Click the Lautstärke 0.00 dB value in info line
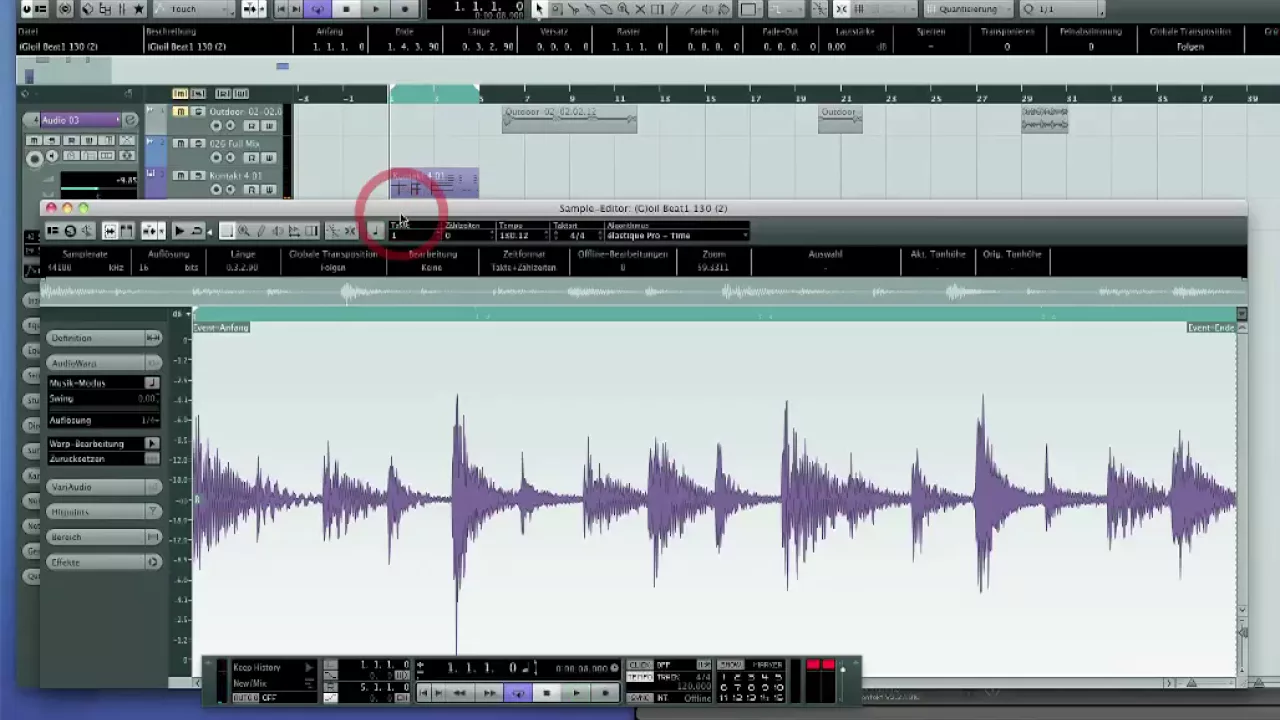 (856, 47)
